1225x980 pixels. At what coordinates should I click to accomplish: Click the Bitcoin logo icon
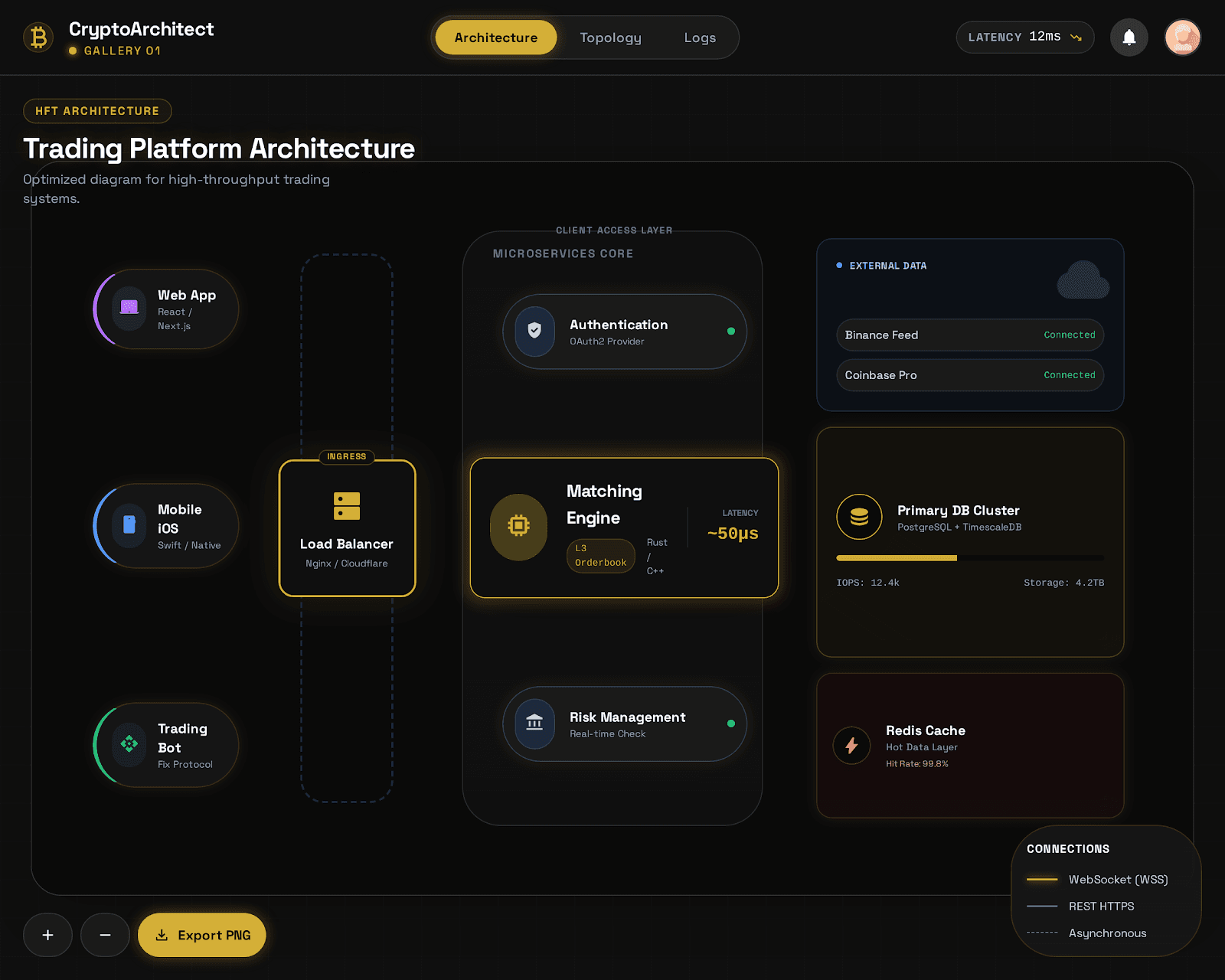pyautogui.click(x=38, y=37)
